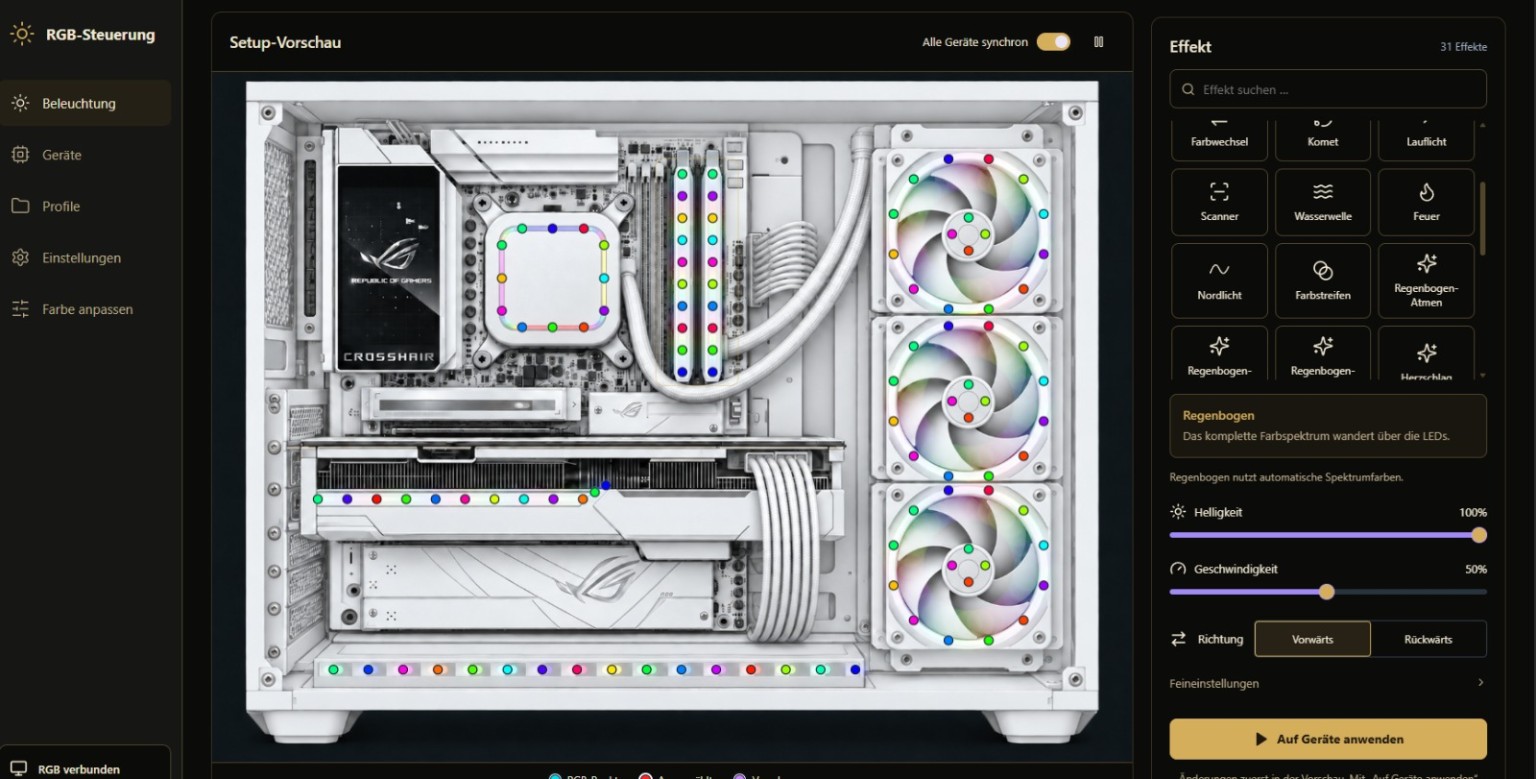Click the RGB-Steuerung sun logo
This screenshot has width=1536, height=779.
pos(22,34)
